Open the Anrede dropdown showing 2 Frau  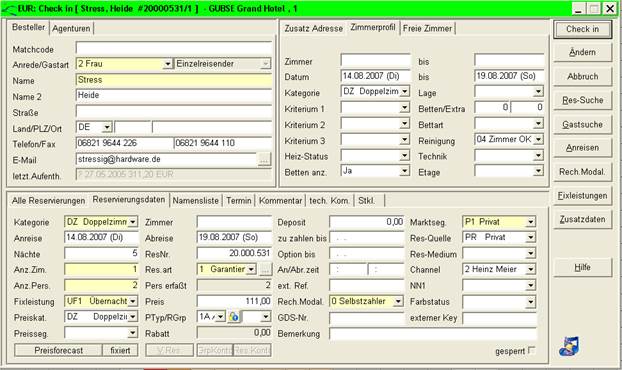pos(168,64)
